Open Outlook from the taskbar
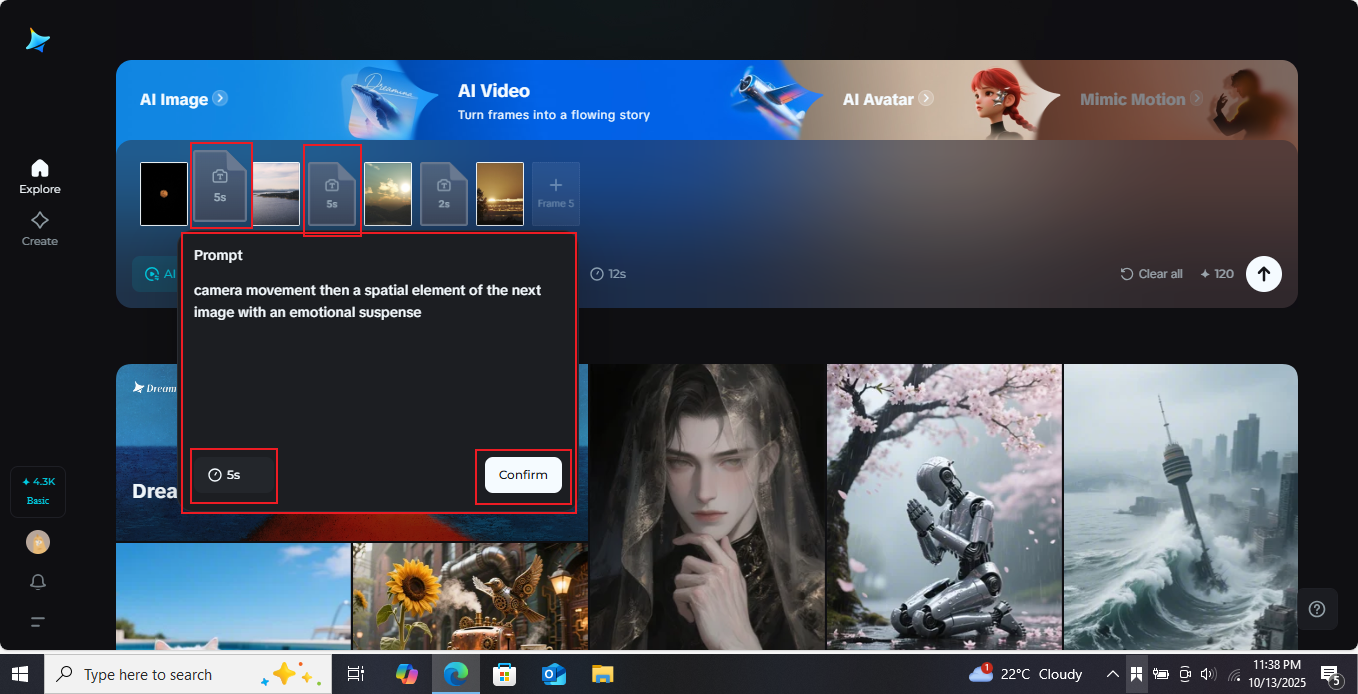The height and width of the screenshot is (694, 1358). point(553,674)
